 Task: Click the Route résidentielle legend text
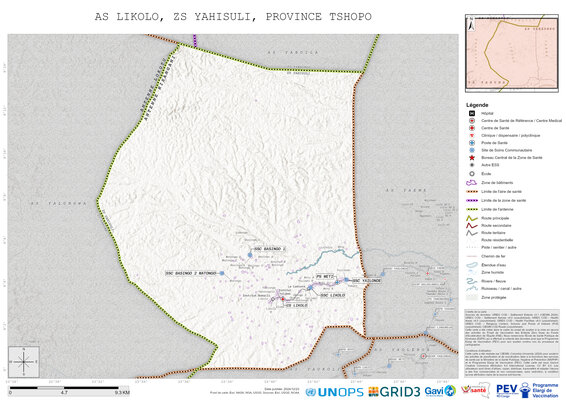tap(497, 240)
